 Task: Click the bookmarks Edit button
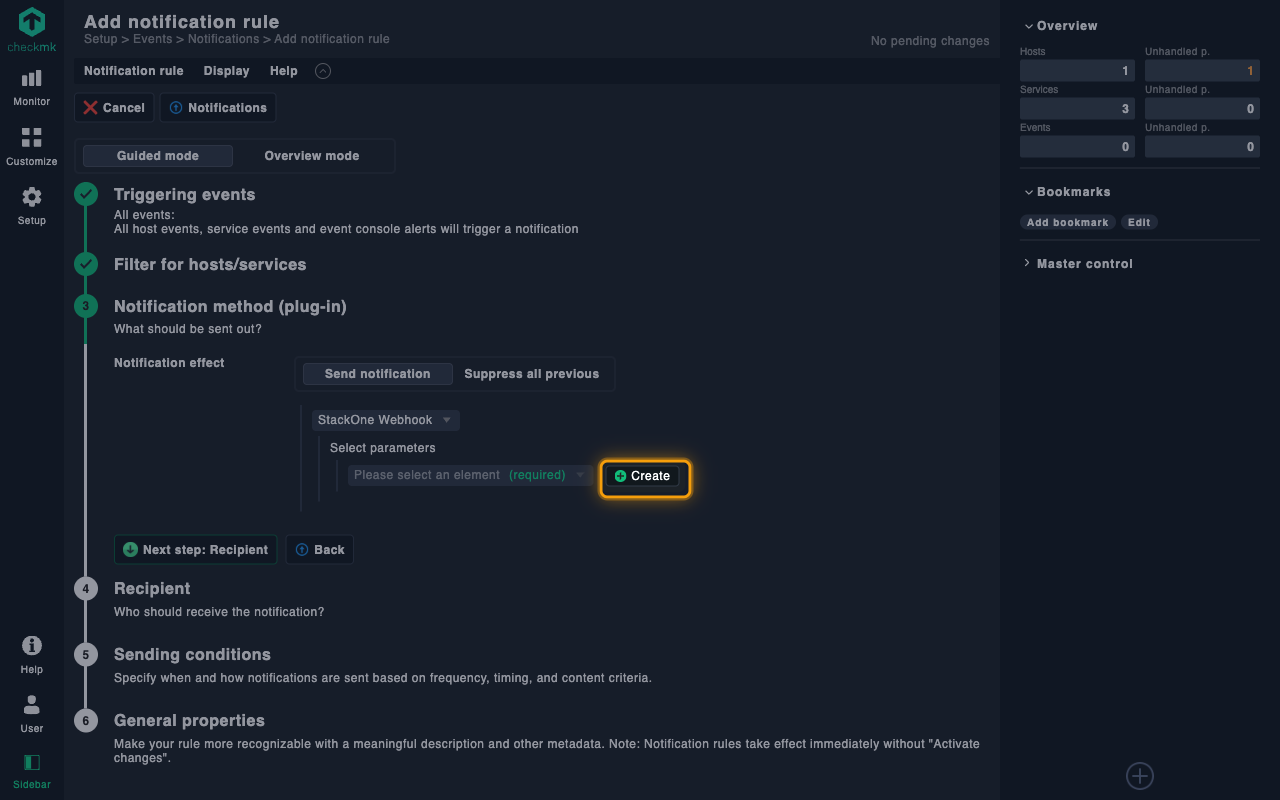[x=1139, y=222]
